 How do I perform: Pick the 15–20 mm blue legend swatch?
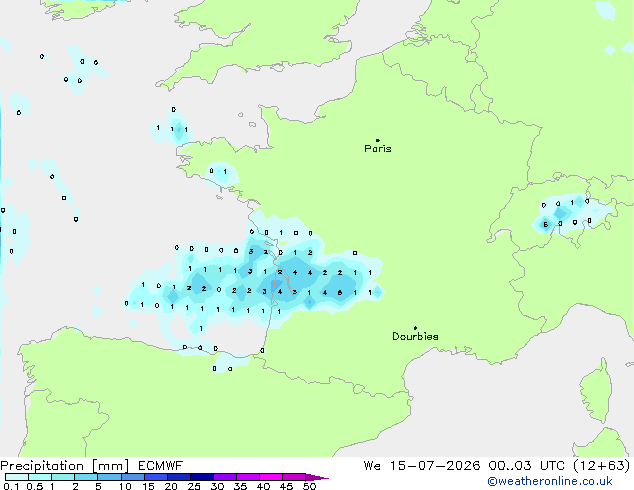point(155,477)
